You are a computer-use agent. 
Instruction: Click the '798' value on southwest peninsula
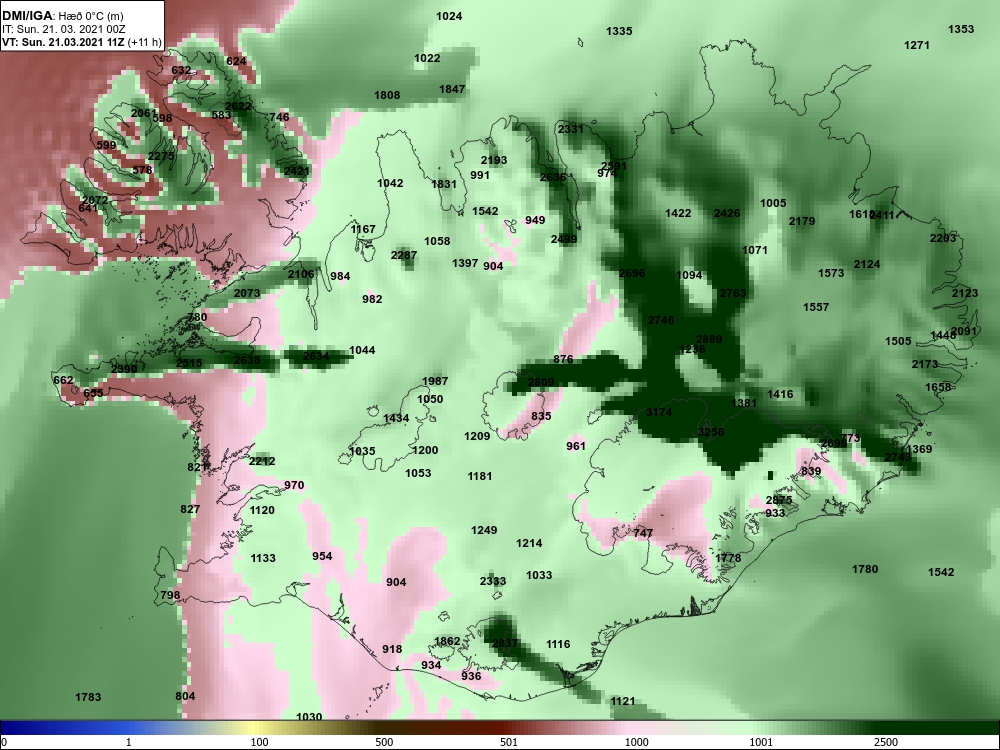[x=170, y=595]
